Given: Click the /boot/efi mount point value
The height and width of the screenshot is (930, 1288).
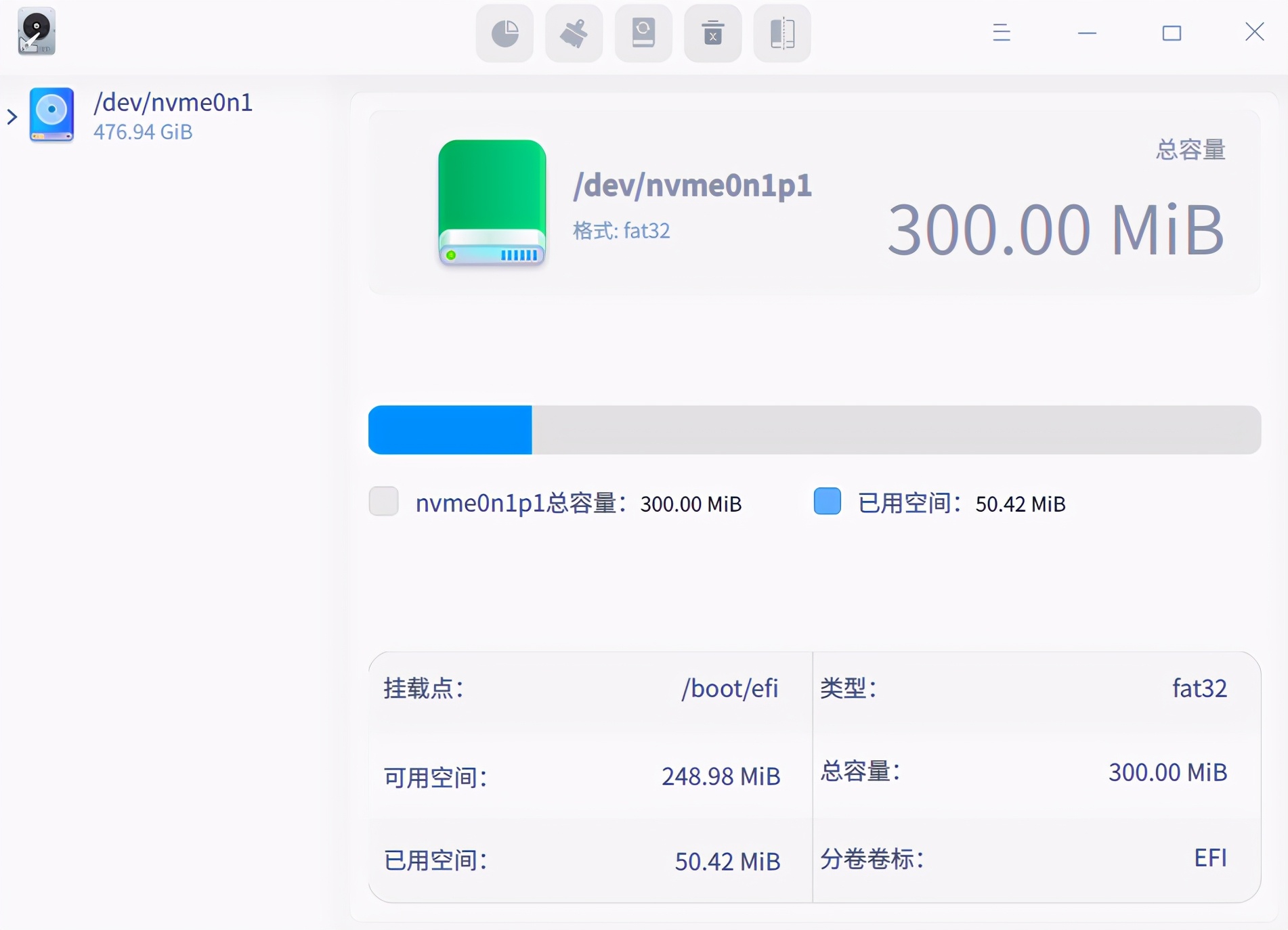Looking at the screenshot, I should (729, 688).
